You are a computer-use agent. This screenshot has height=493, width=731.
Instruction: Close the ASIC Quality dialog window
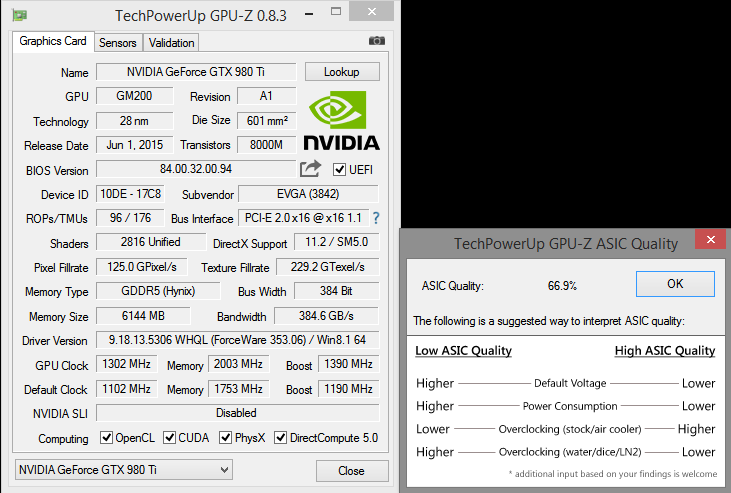coord(710,239)
